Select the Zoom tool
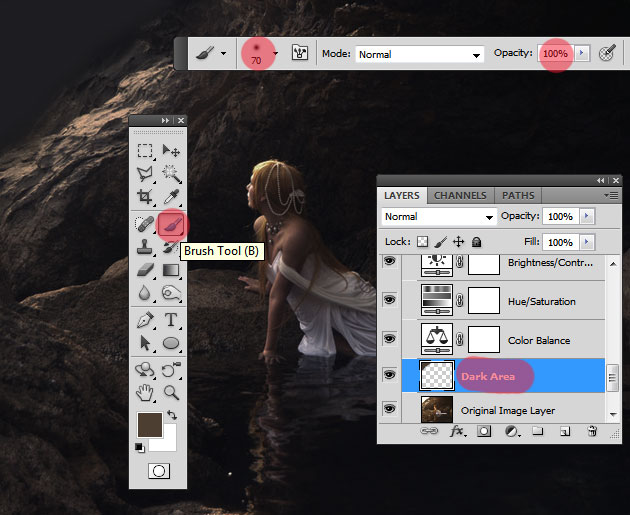The width and height of the screenshot is (630, 515). click(x=171, y=392)
